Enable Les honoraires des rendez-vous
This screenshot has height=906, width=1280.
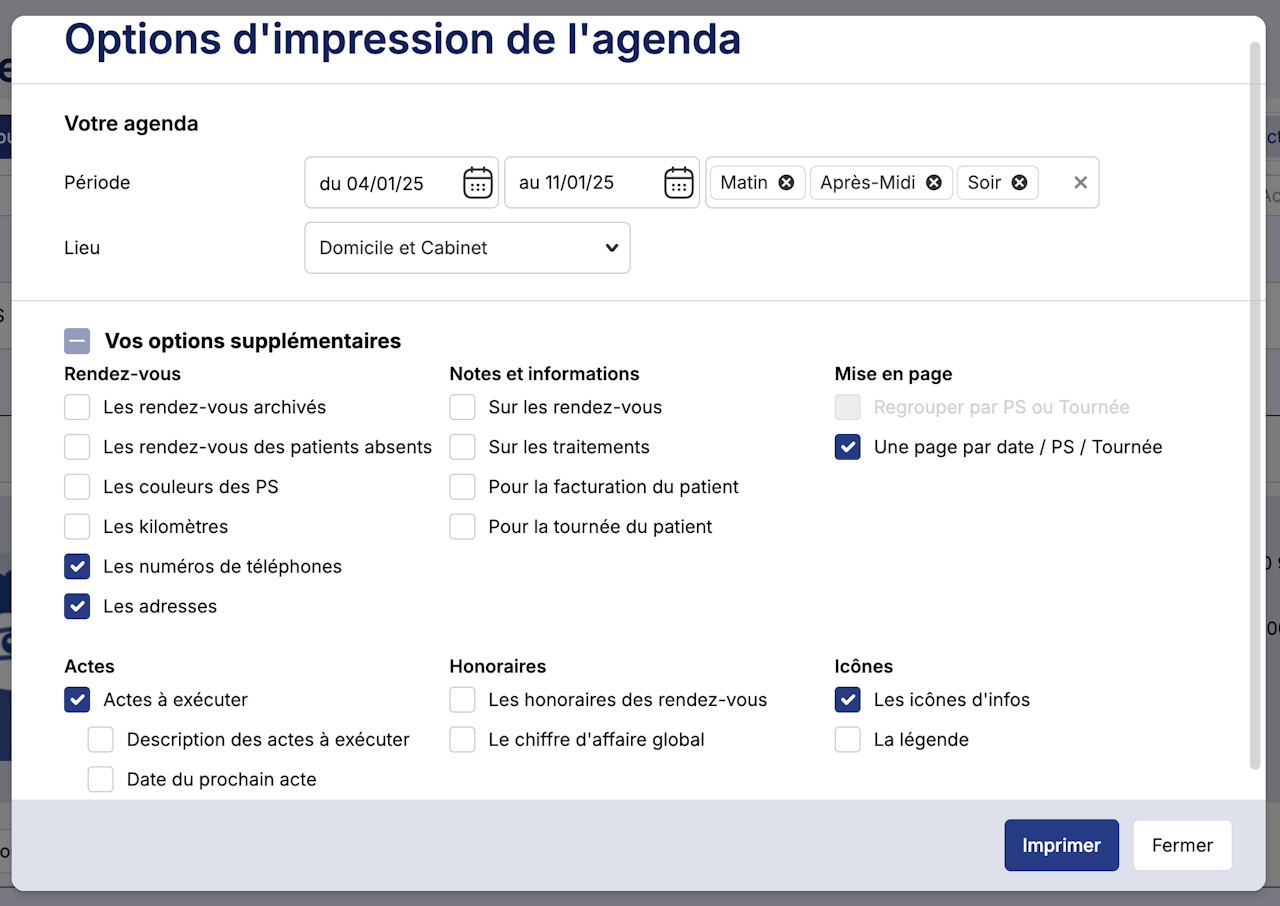(462, 700)
